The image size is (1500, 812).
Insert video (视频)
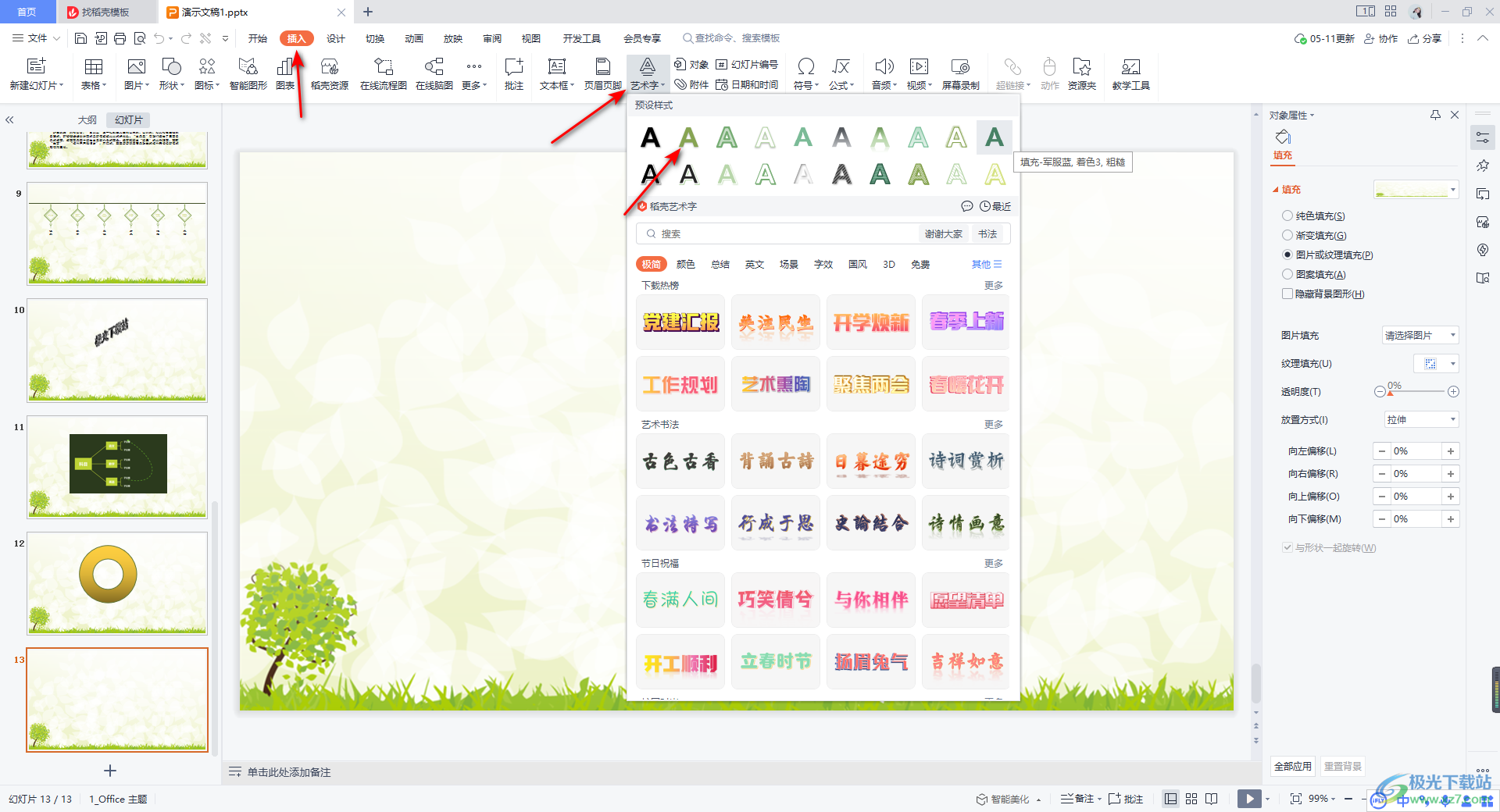point(920,74)
